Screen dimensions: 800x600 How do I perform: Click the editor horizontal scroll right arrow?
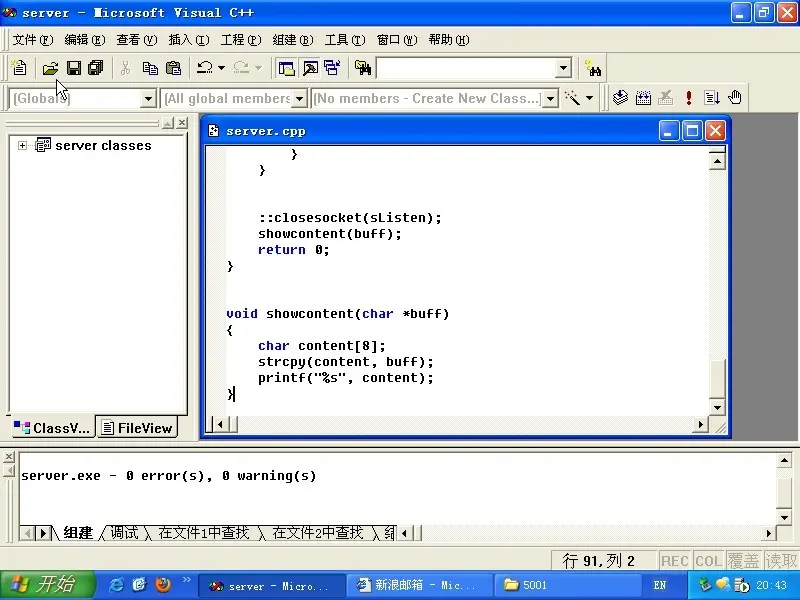click(700, 424)
